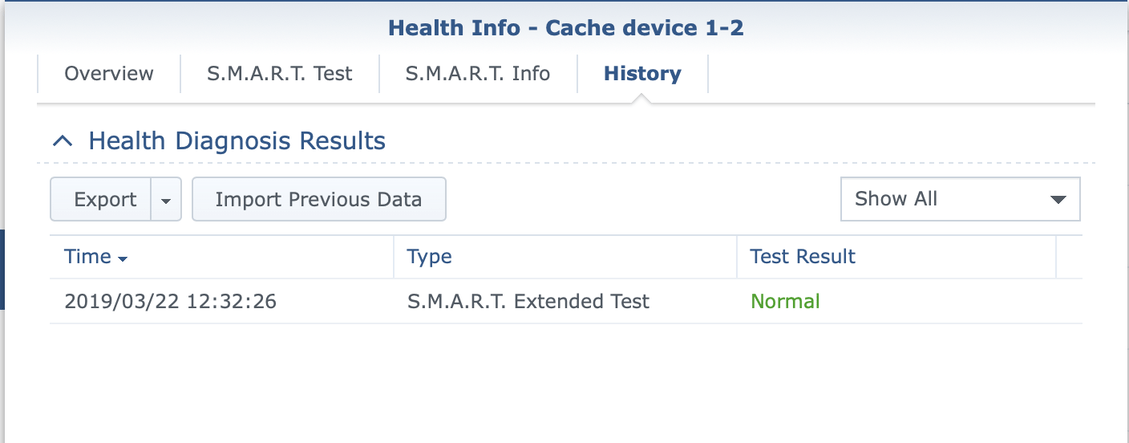The image size is (1129, 443).
Task: Collapse the Health Diagnosis Results chevron
Action: pos(62,141)
